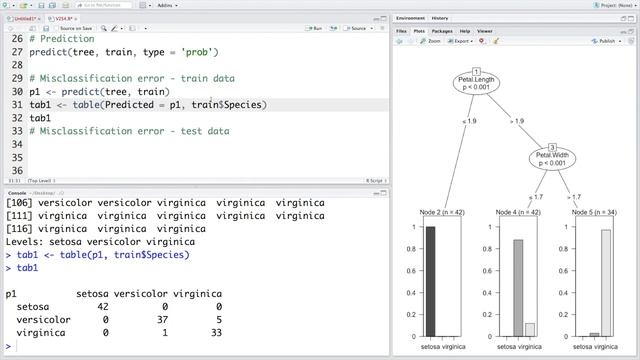The height and width of the screenshot is (360, 640).
Task: Open the History tab
Action: (x=440, y=18)
